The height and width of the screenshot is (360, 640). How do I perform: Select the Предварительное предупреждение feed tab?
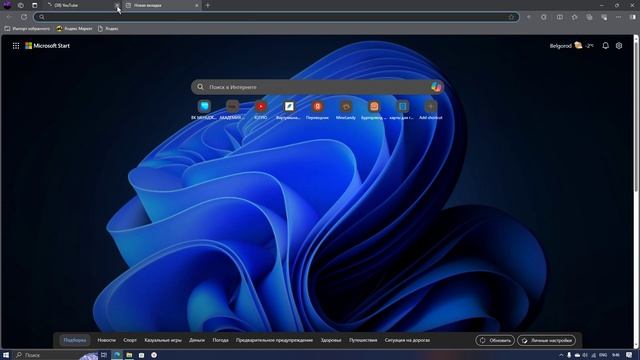[274, 340]
